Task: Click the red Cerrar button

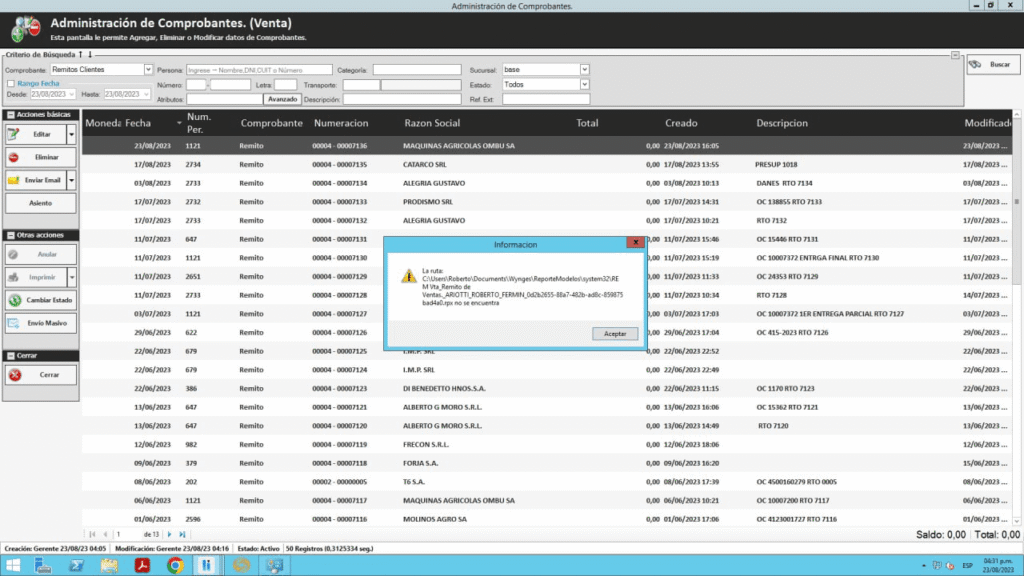Action: (x=41, y=375)
